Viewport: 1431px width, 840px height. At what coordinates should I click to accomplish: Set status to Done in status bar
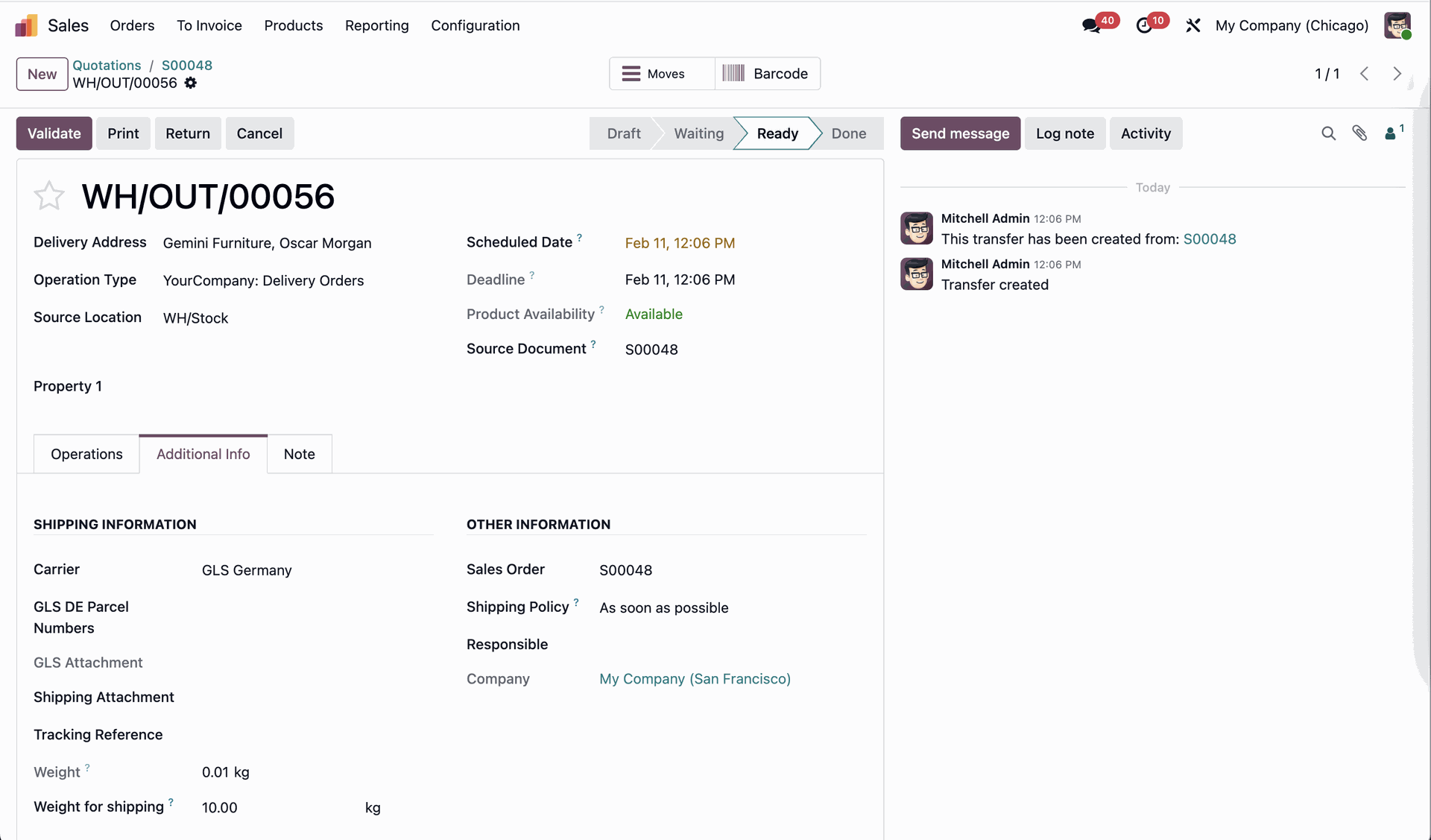click(848, 133)
